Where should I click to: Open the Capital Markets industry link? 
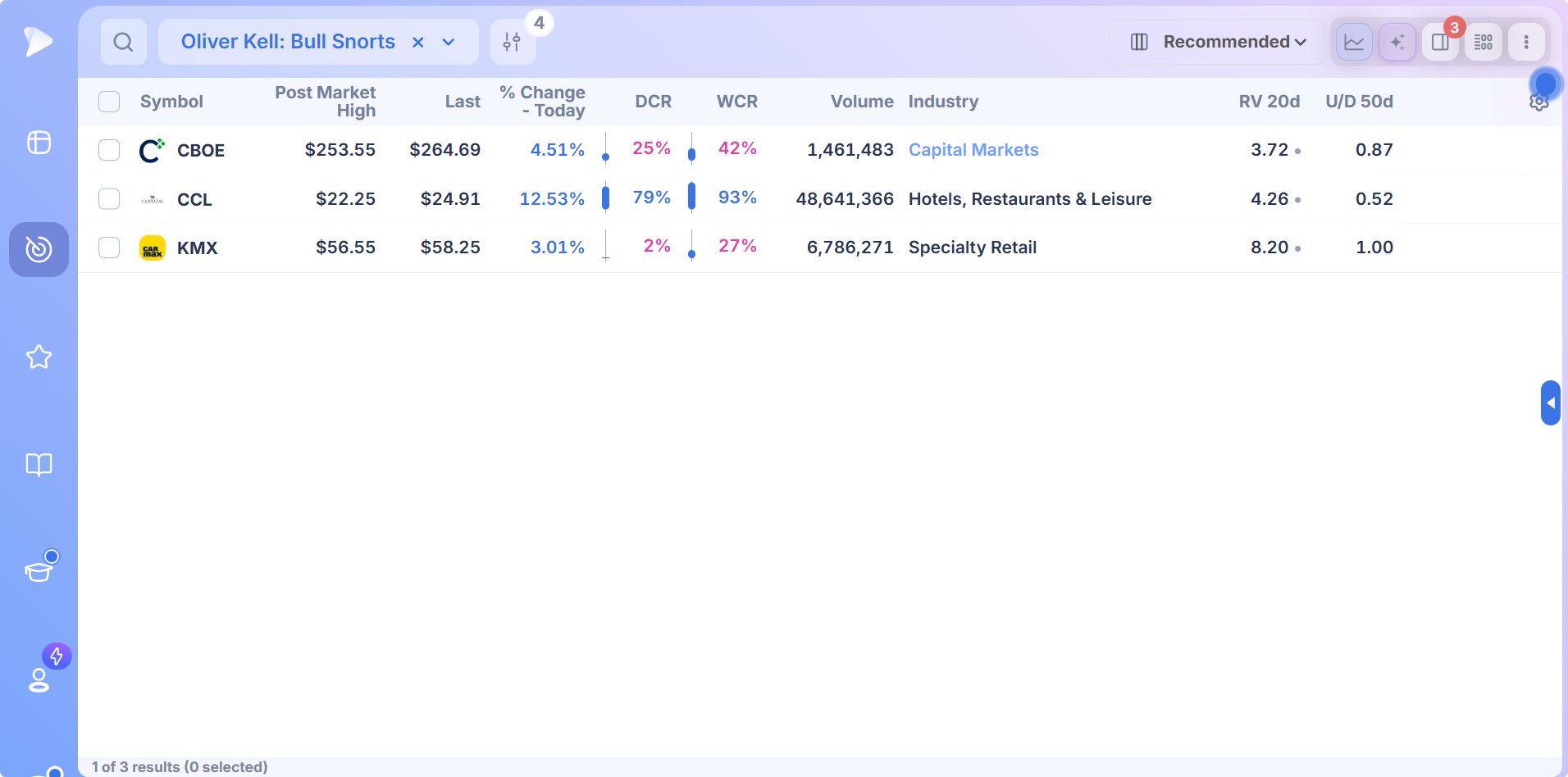pyautogui.click(x=973, y=150)
